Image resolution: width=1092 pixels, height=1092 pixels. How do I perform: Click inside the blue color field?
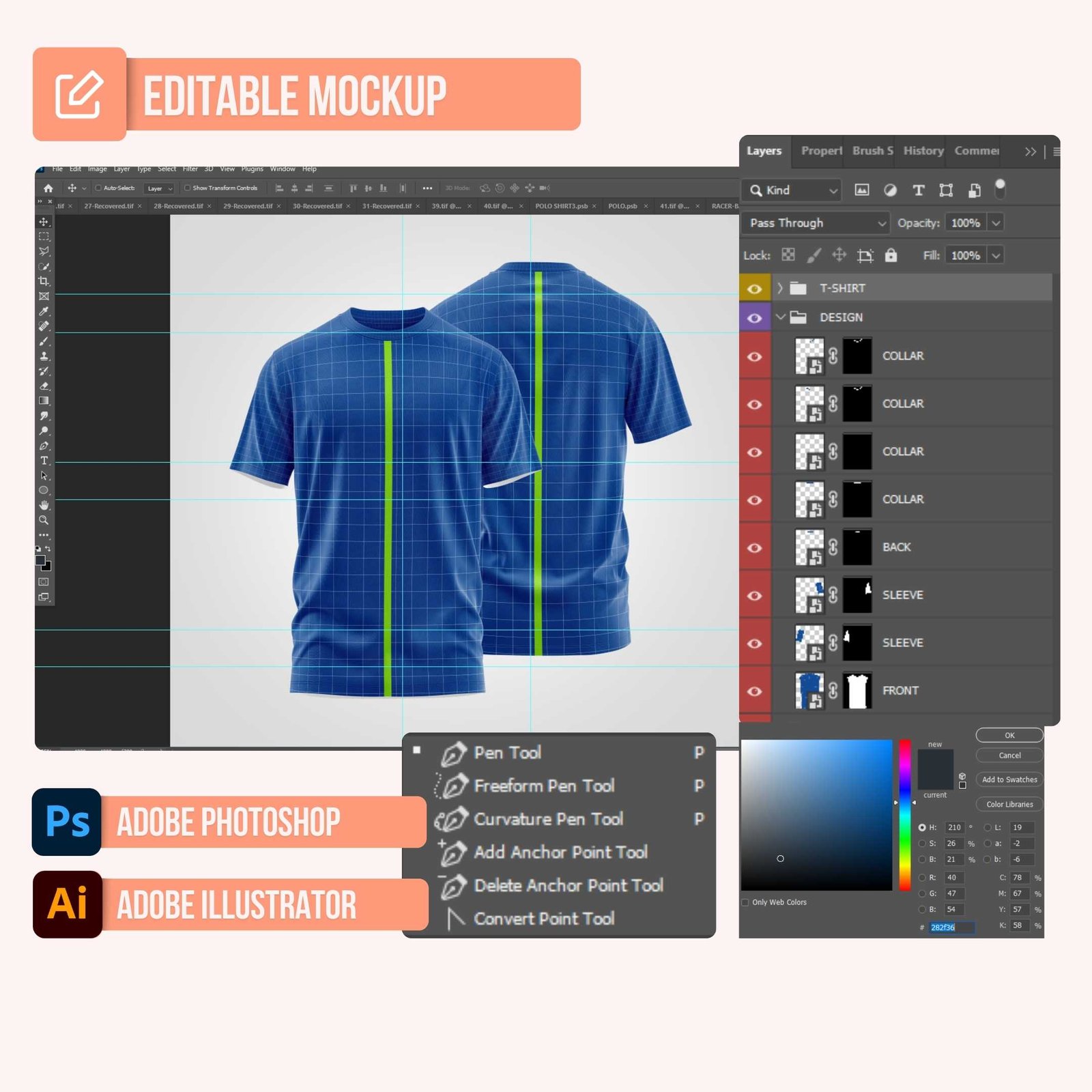tap(816, 815)
